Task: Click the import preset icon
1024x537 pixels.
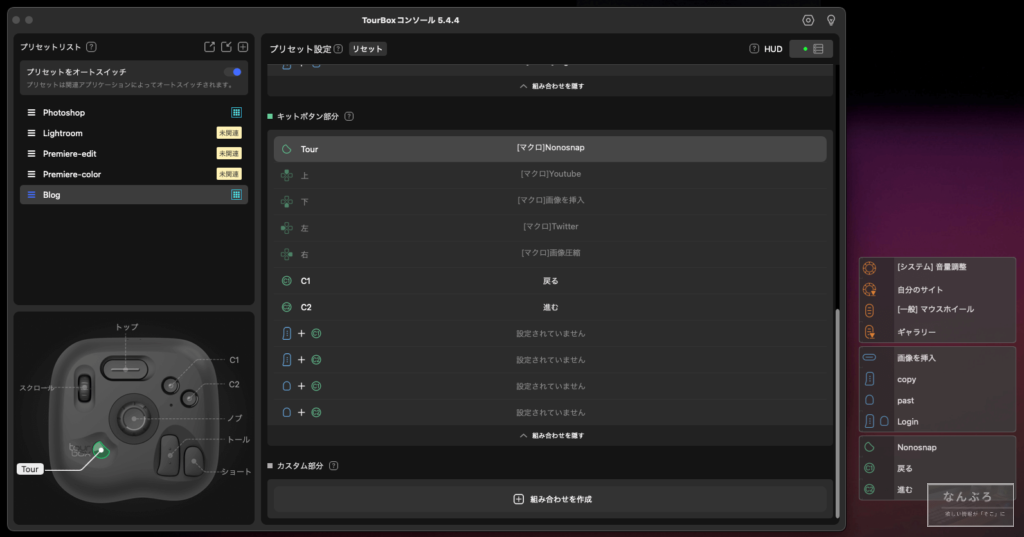Action: tap(226, 47)
